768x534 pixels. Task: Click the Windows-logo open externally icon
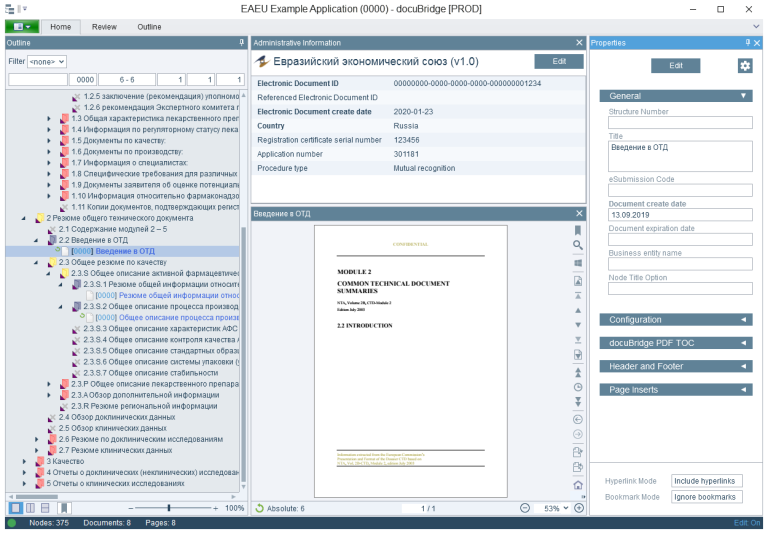[x=577, y=263]
